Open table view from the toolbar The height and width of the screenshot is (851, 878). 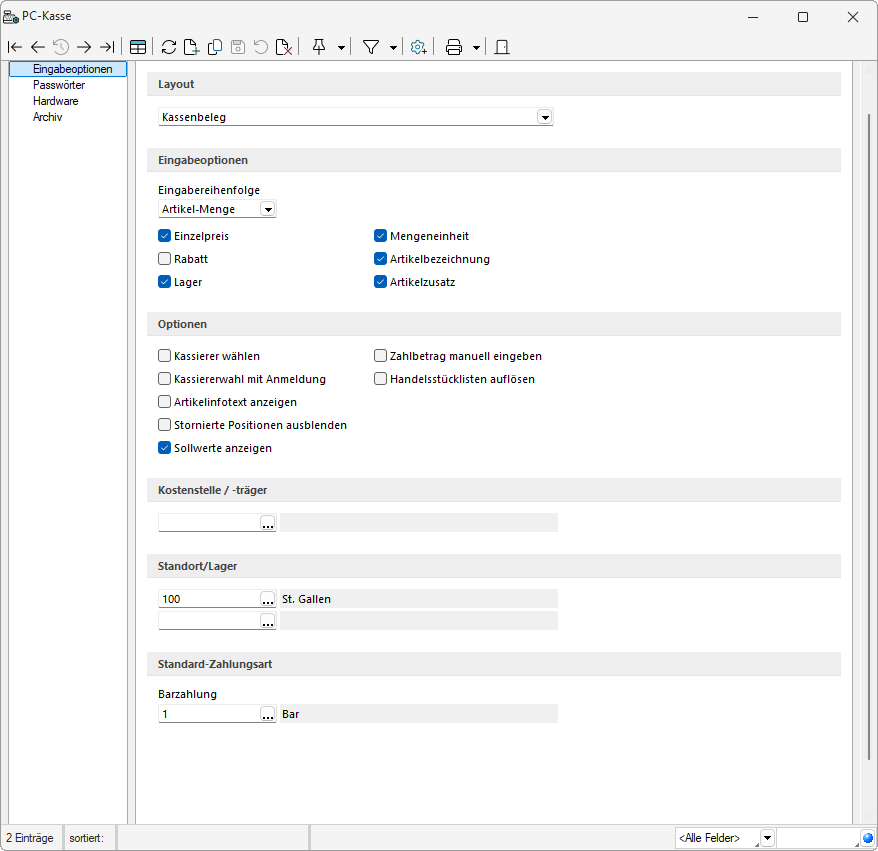(138, 47)
